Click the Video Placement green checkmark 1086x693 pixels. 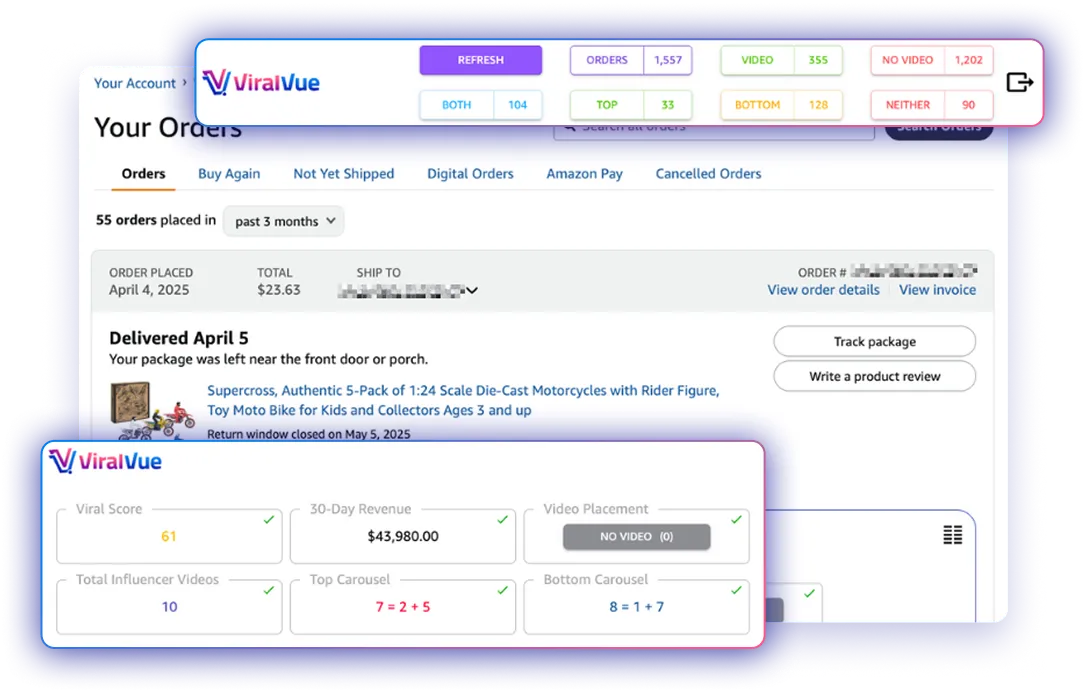click(x=736, y=519)
